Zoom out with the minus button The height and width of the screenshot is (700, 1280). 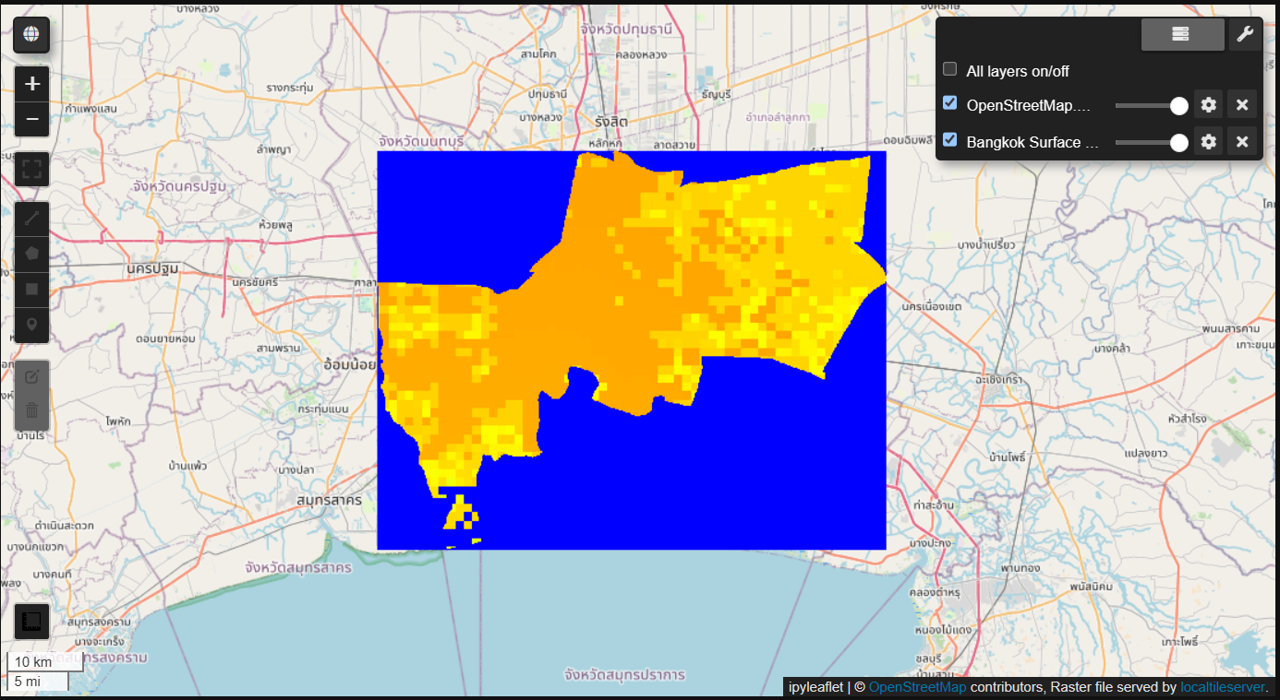(x=32, y=120)
